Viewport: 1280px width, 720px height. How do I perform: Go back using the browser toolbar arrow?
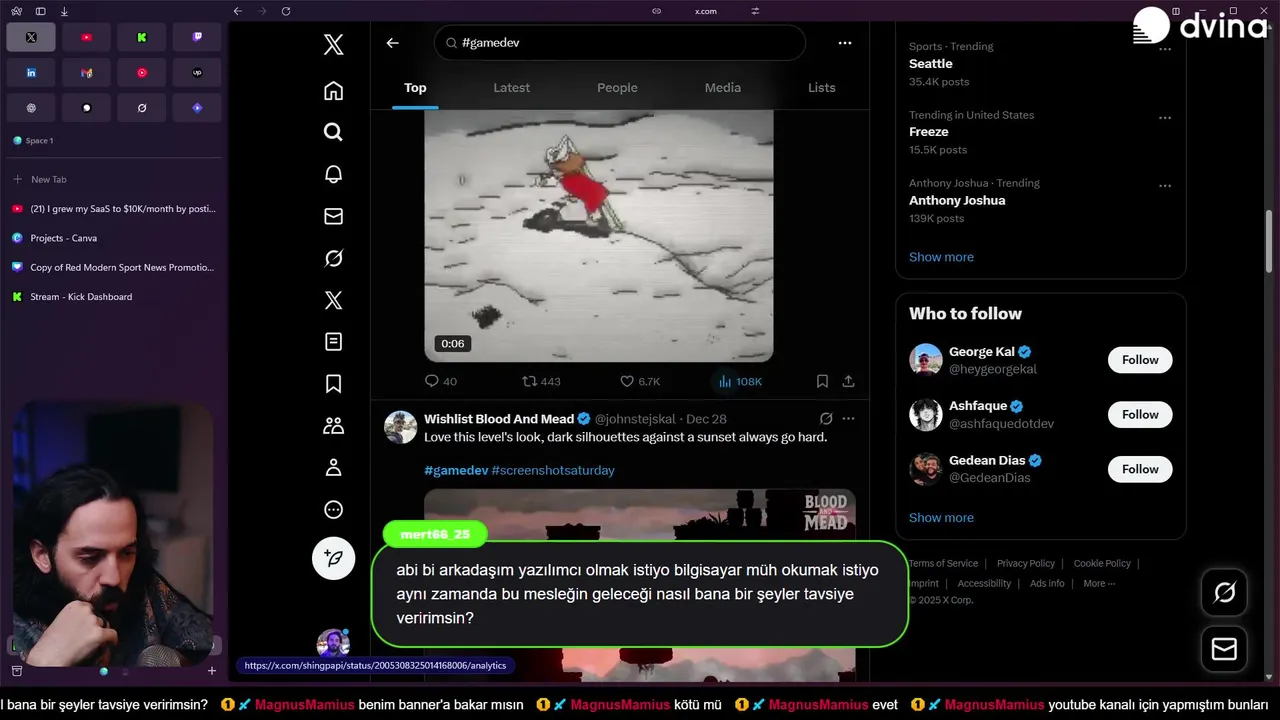coord(237,11)
